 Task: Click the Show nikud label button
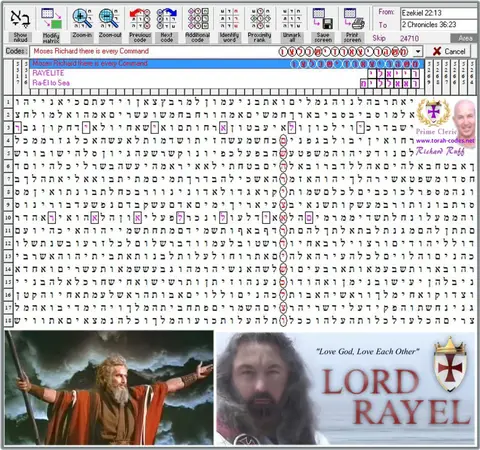pyautogui.click(x=20, y=37)
